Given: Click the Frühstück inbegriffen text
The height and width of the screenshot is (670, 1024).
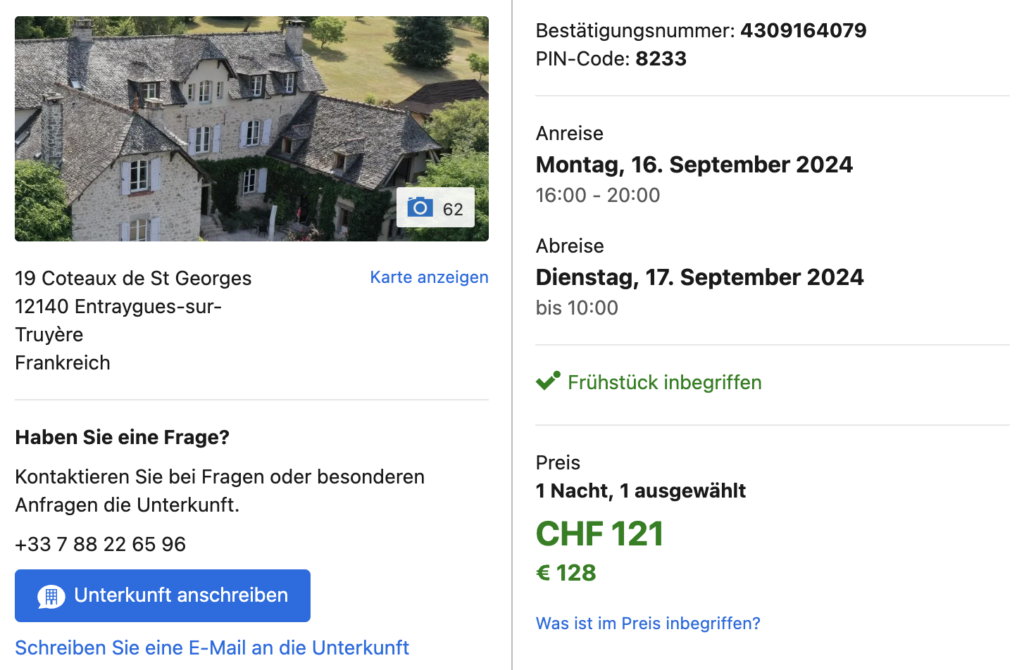Looking at the screenshot, I should click(664, 382).
